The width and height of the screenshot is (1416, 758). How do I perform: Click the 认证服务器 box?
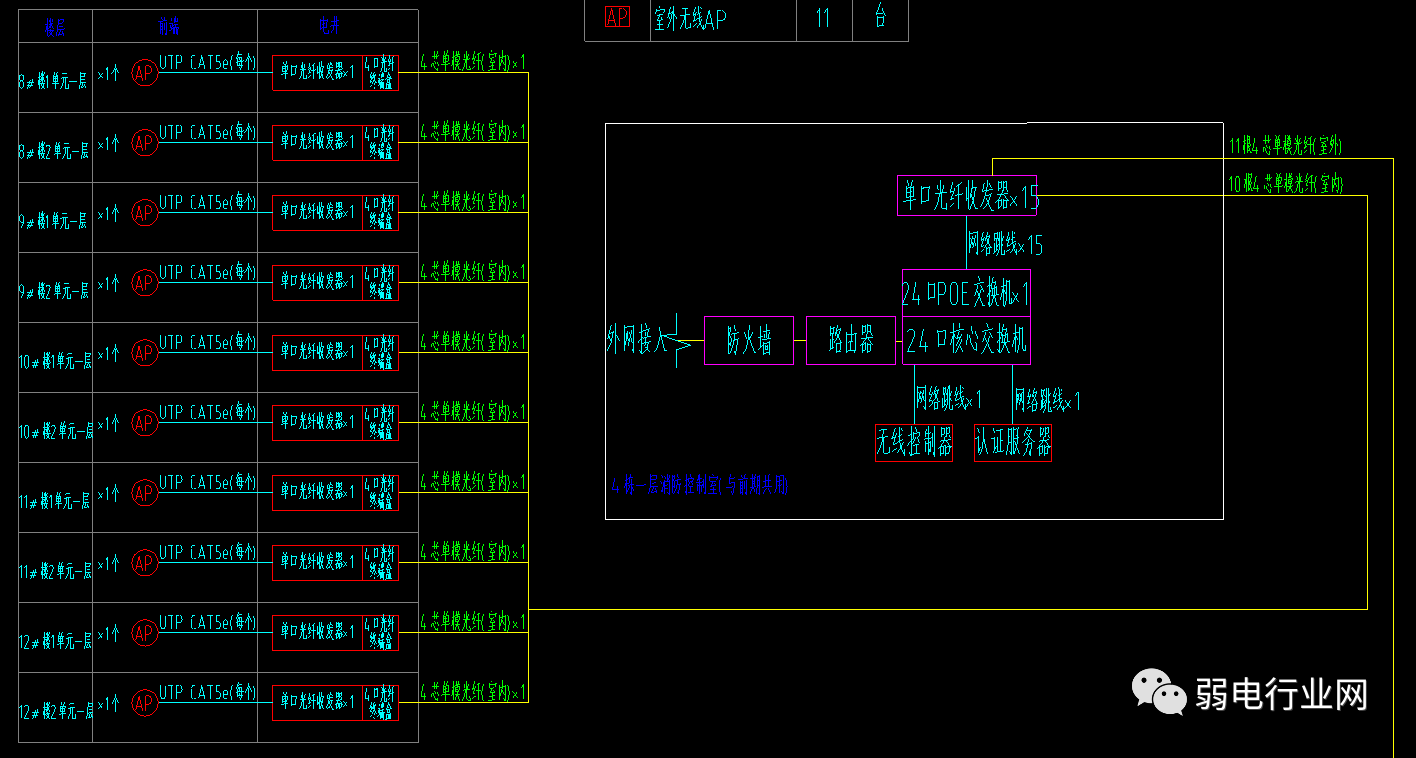click(x=1013, y=443)
